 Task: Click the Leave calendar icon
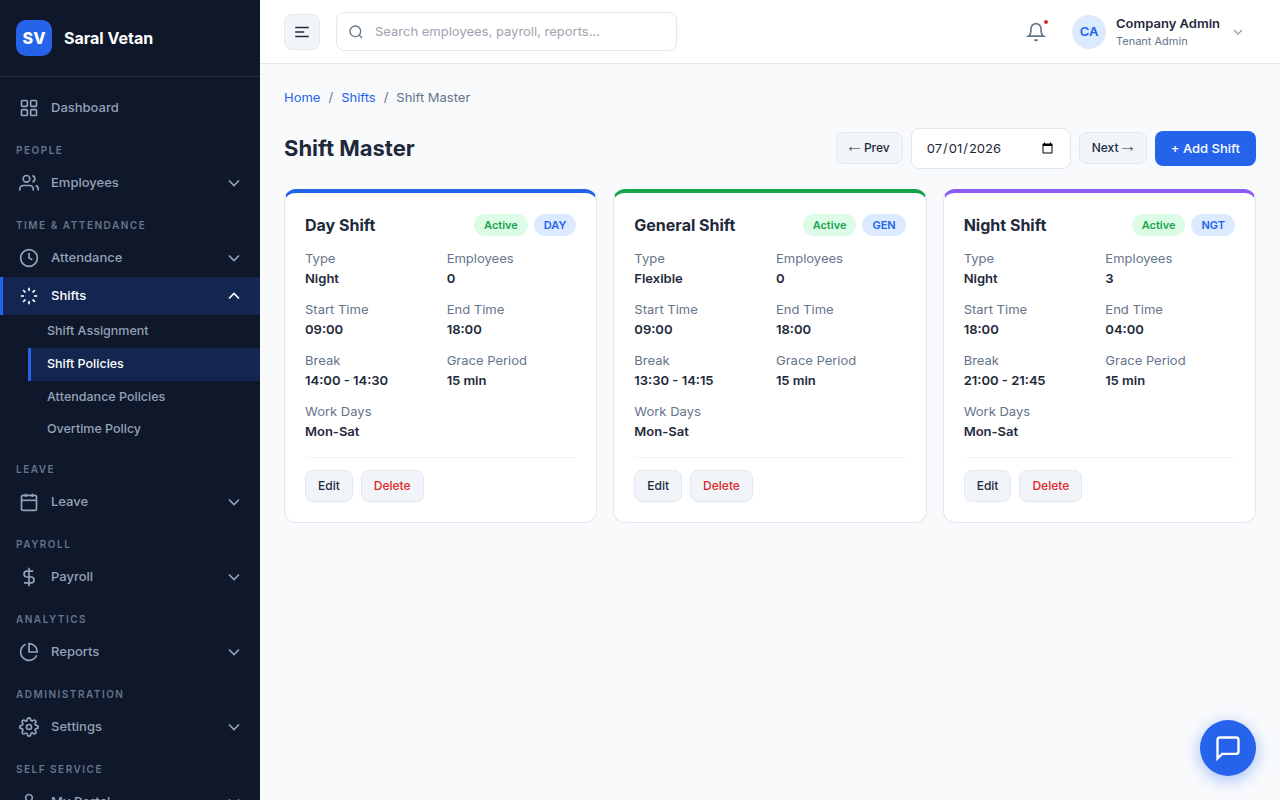click(x=29, y=502)
